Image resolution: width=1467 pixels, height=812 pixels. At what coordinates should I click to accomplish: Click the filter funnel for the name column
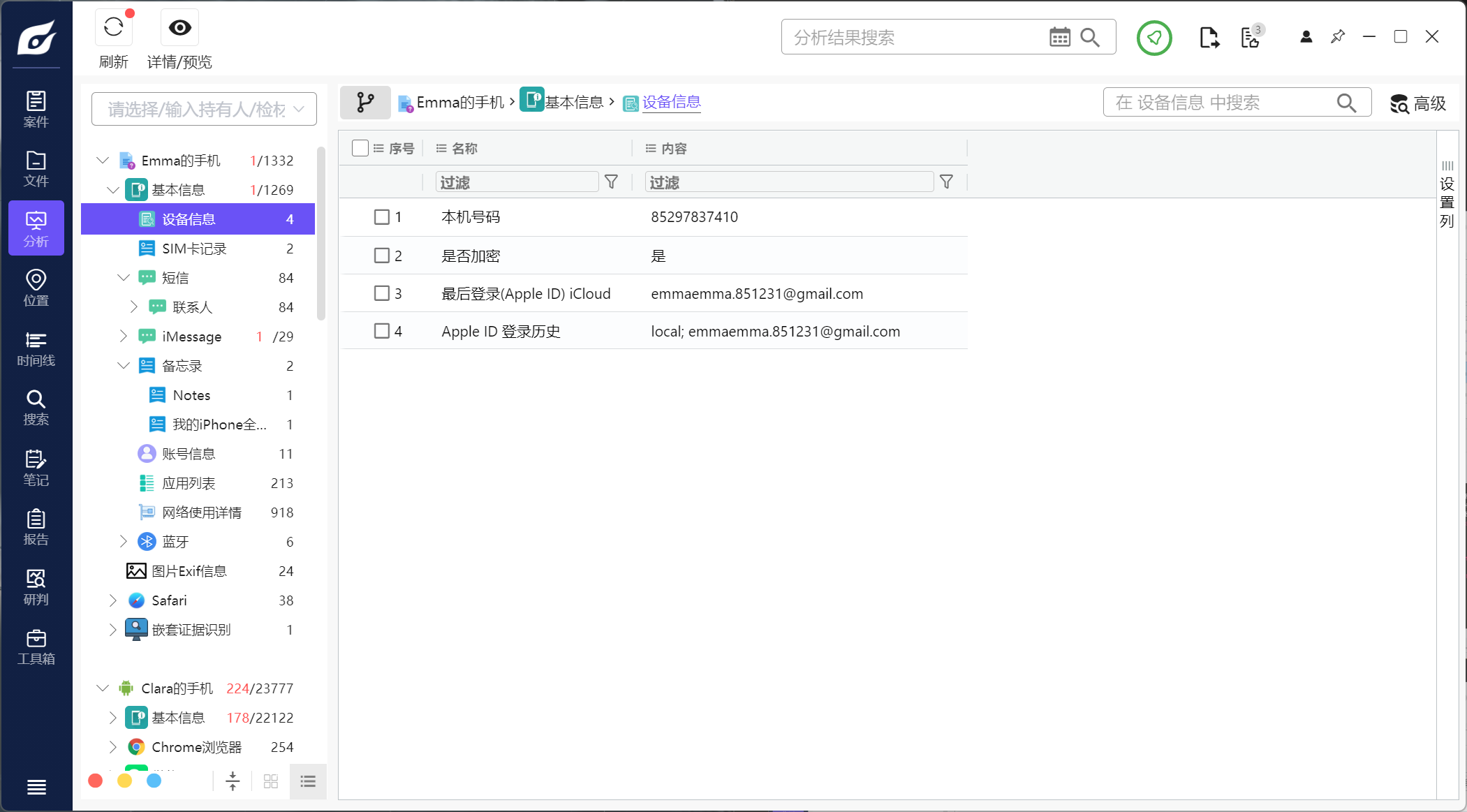pyautogui.click(x=611, y=182)
